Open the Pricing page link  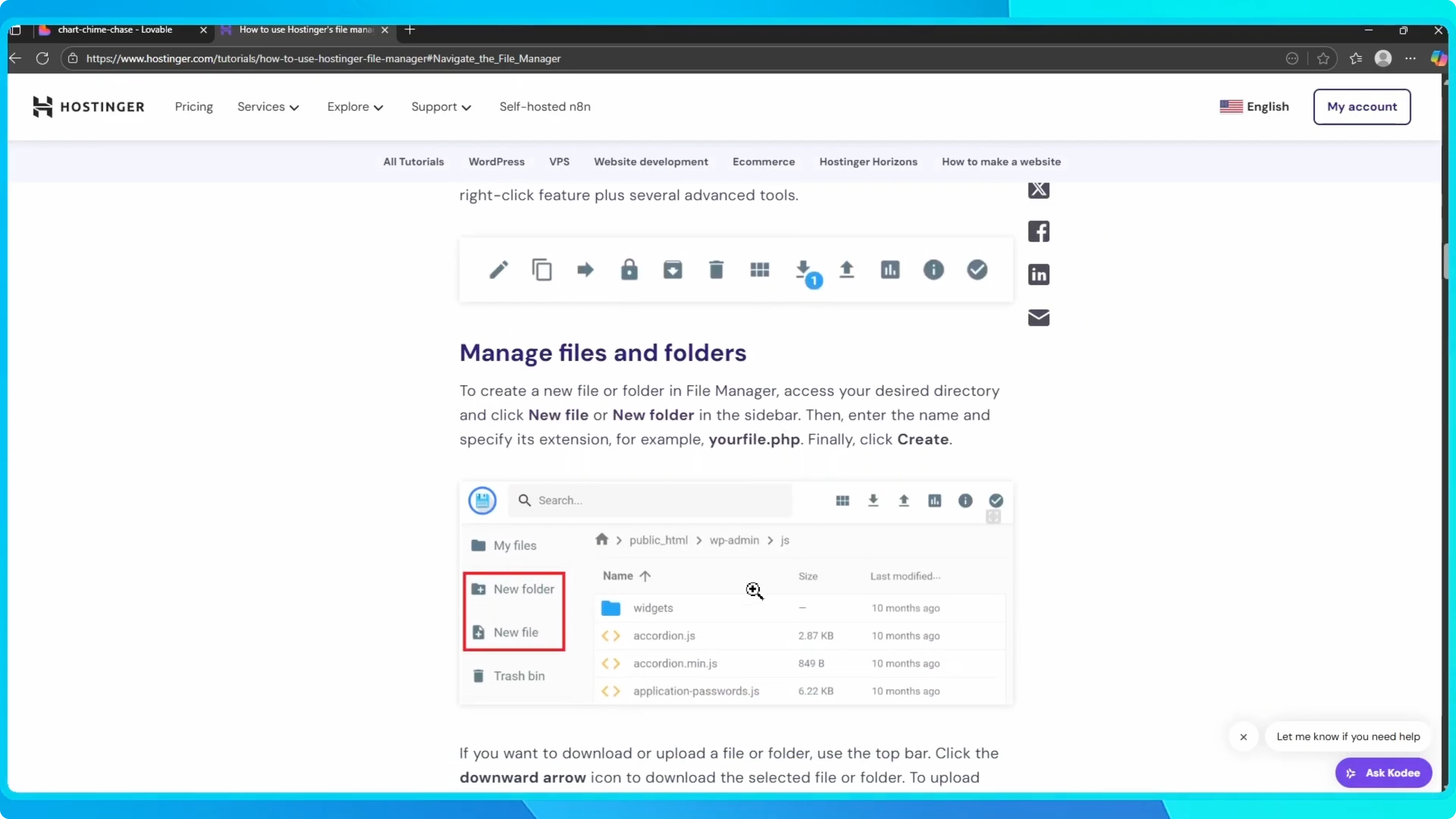pos(194,107)
